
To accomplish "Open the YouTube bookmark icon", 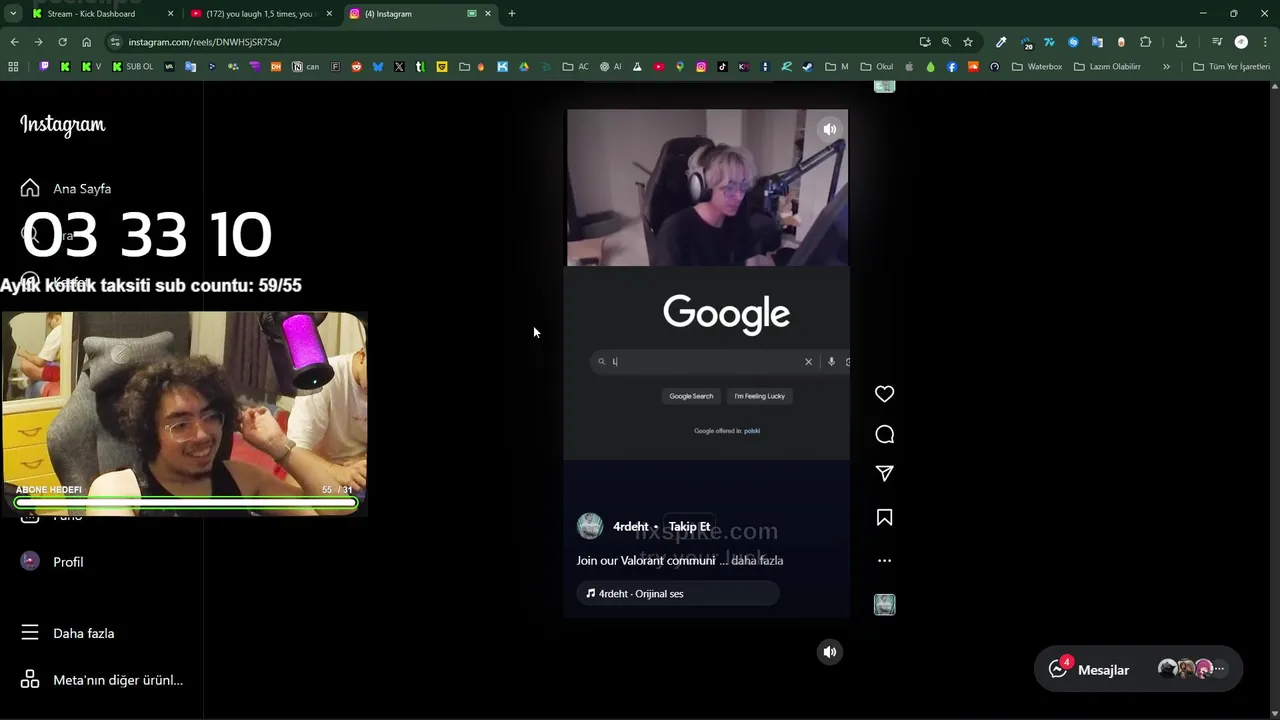I will click(659, 67).
